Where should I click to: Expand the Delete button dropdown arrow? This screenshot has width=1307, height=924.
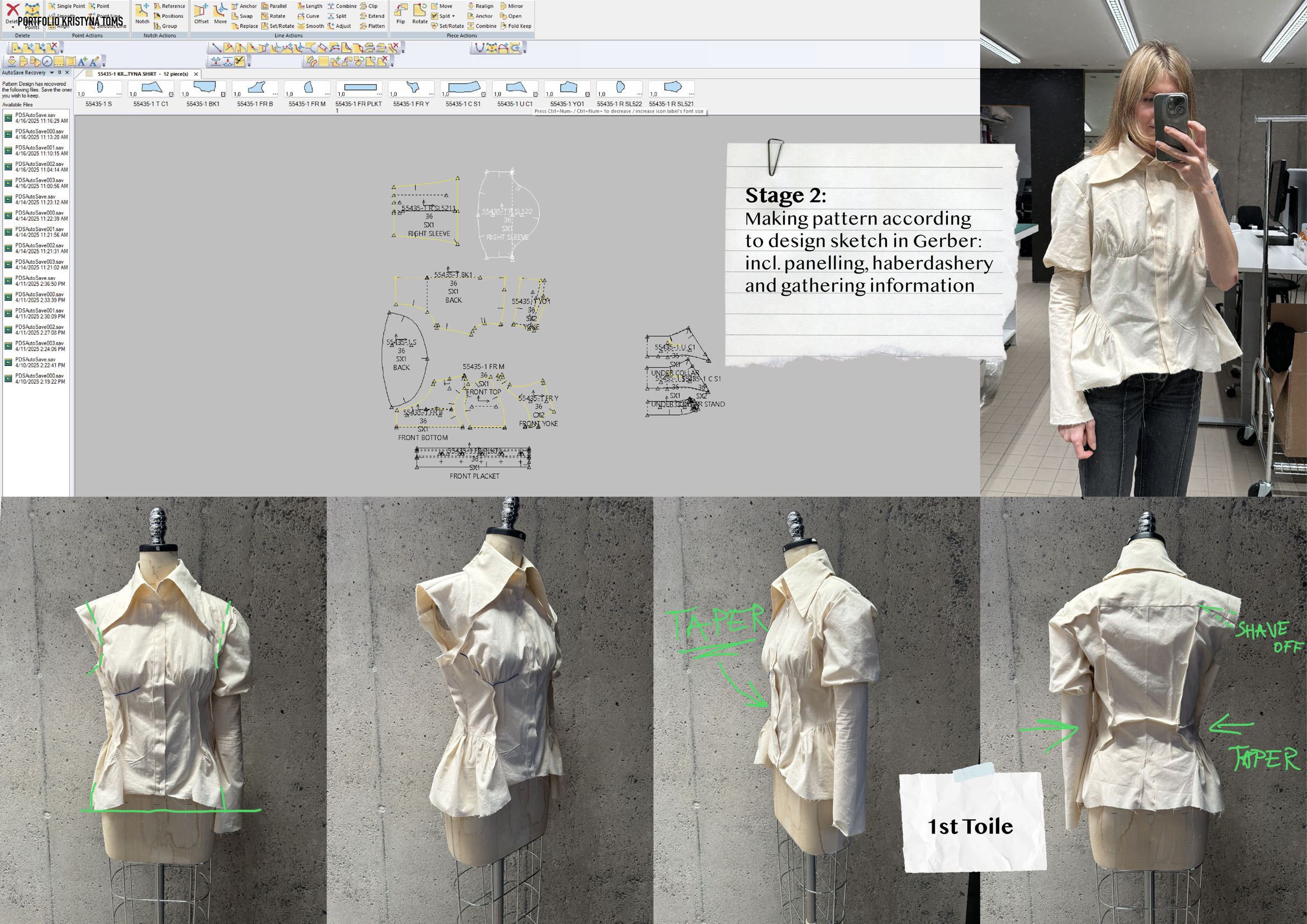tap(12, 27)
